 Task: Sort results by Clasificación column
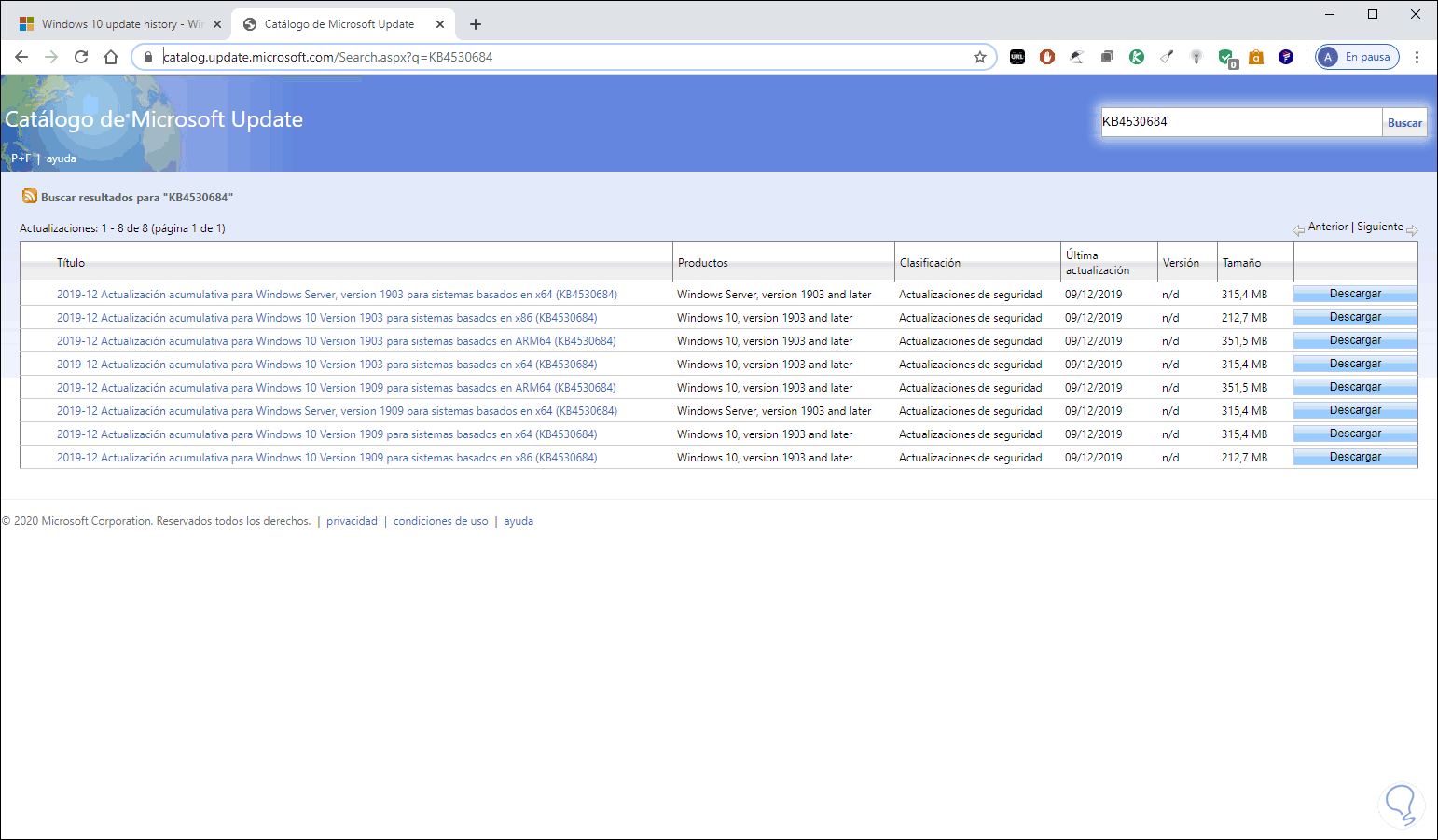tap(930, 263)
